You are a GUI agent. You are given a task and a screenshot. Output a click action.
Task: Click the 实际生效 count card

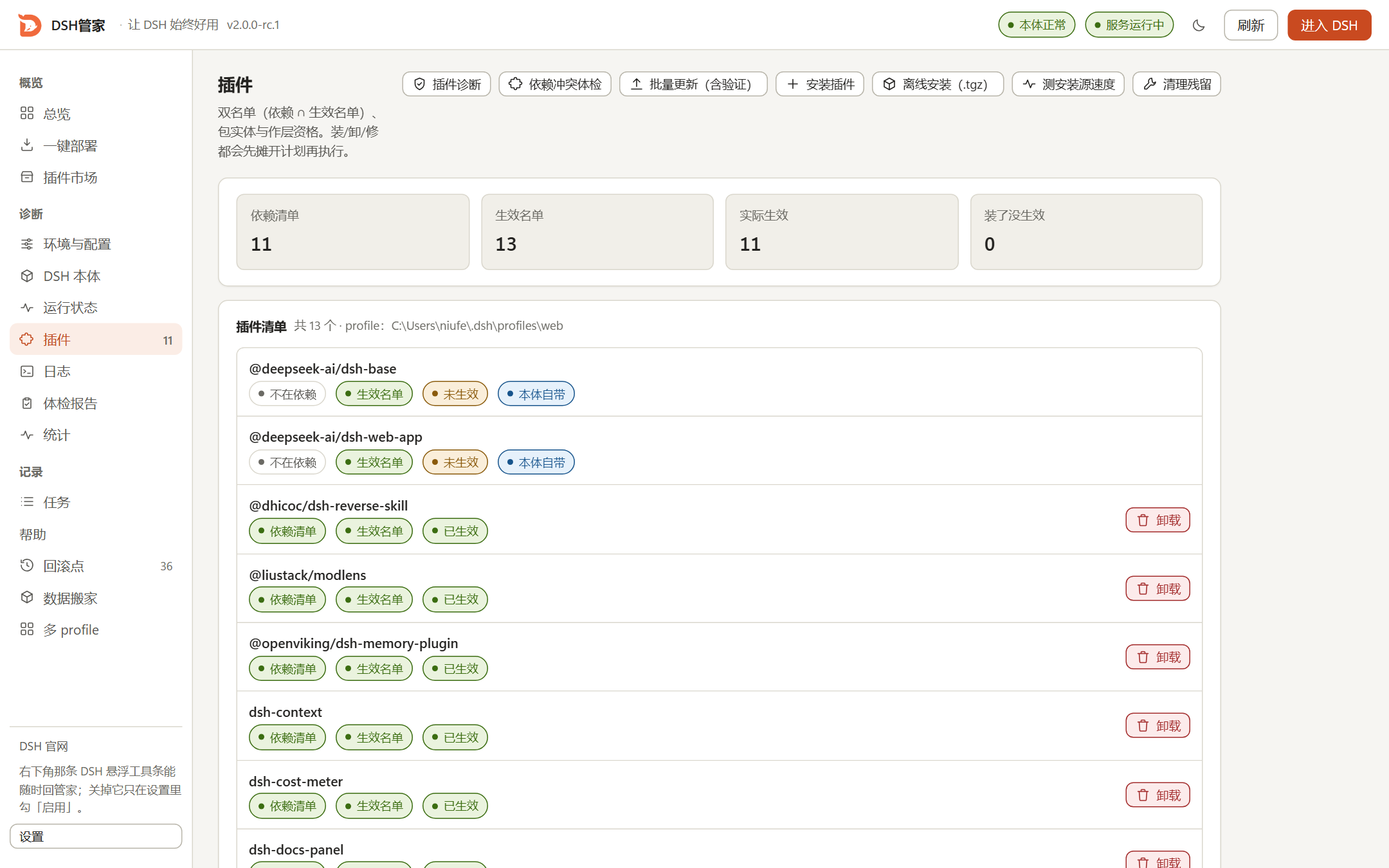coord(842,232)
